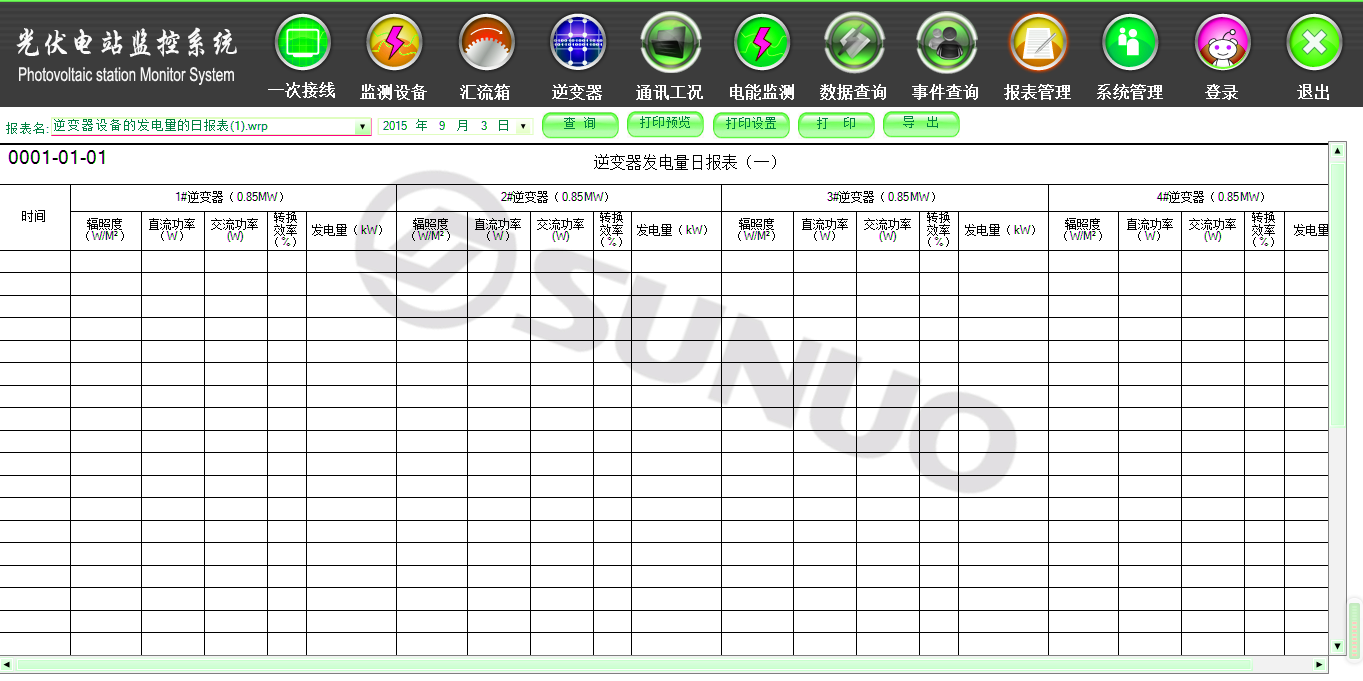Click the 查询 query button

point(580,124)
